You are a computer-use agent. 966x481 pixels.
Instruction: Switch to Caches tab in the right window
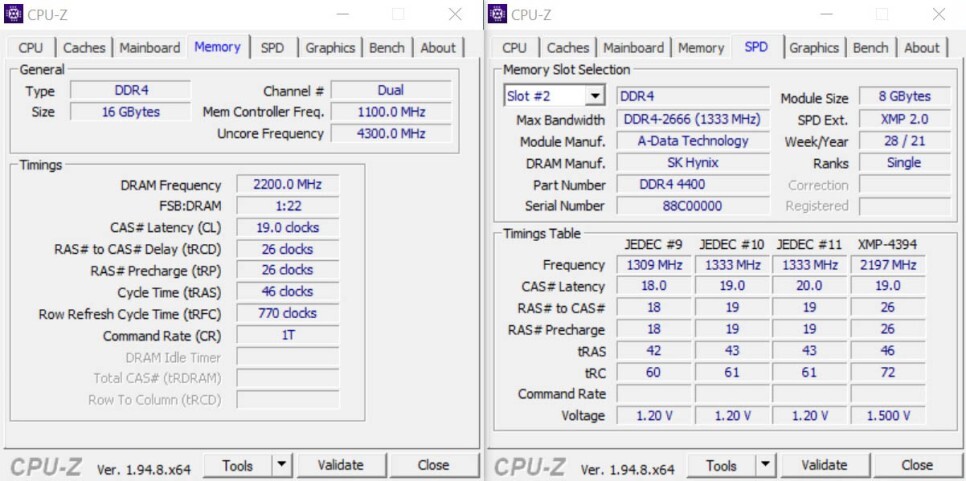pyautogui.click(x=567, y=47)
